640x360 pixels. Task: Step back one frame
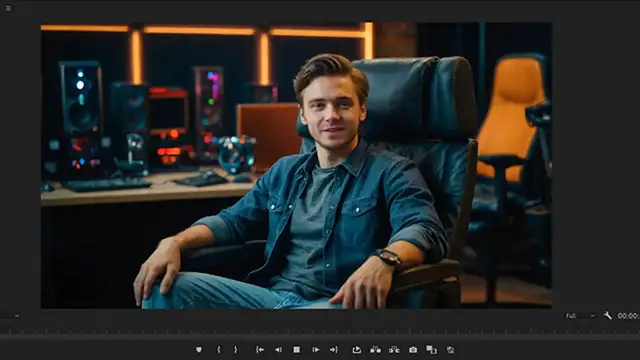pyautogui.click(x=278, y=350)
